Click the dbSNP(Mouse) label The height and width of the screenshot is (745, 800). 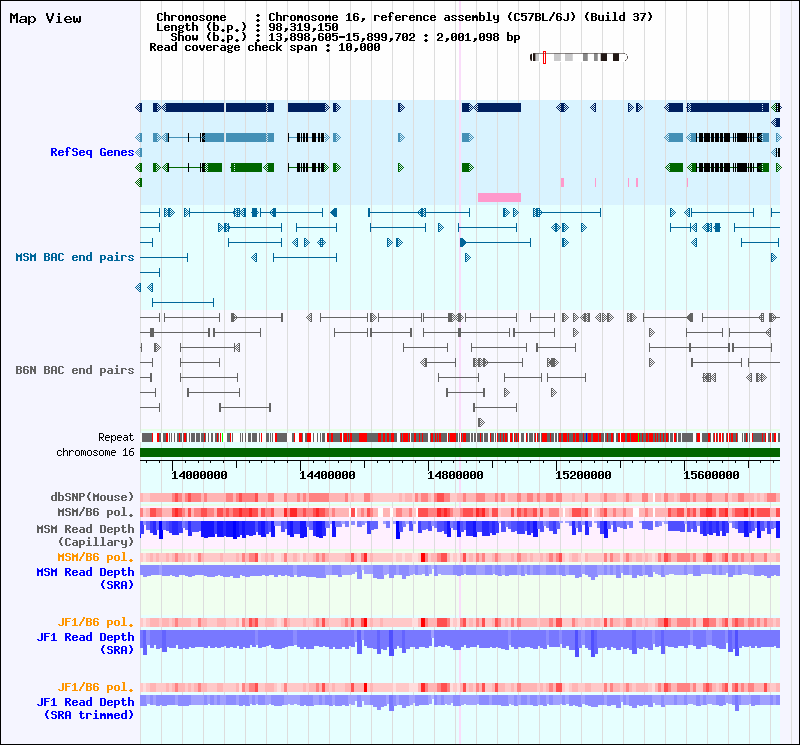click(x=92, y=497)
